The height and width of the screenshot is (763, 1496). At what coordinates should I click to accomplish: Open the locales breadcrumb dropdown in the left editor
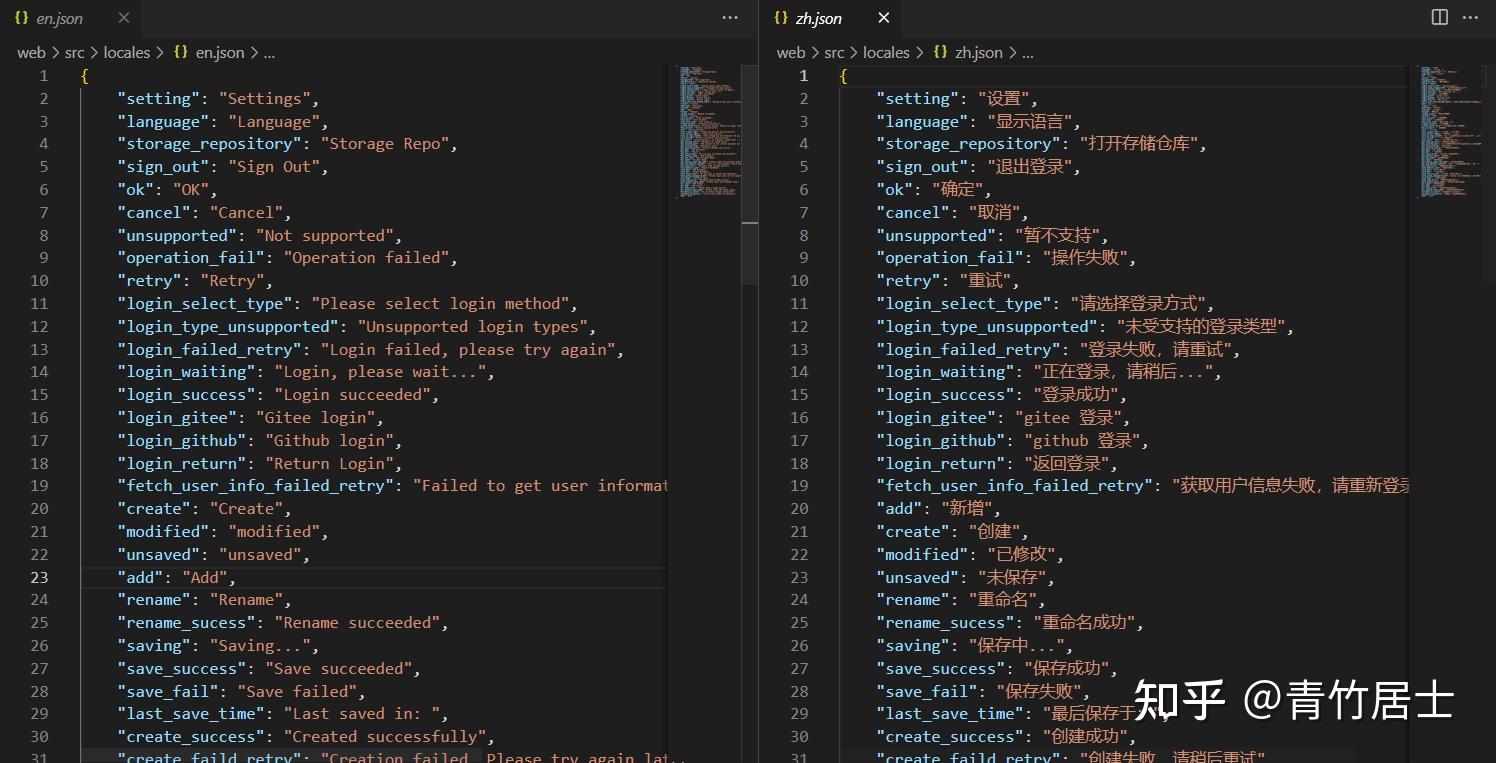pos(127,52)
